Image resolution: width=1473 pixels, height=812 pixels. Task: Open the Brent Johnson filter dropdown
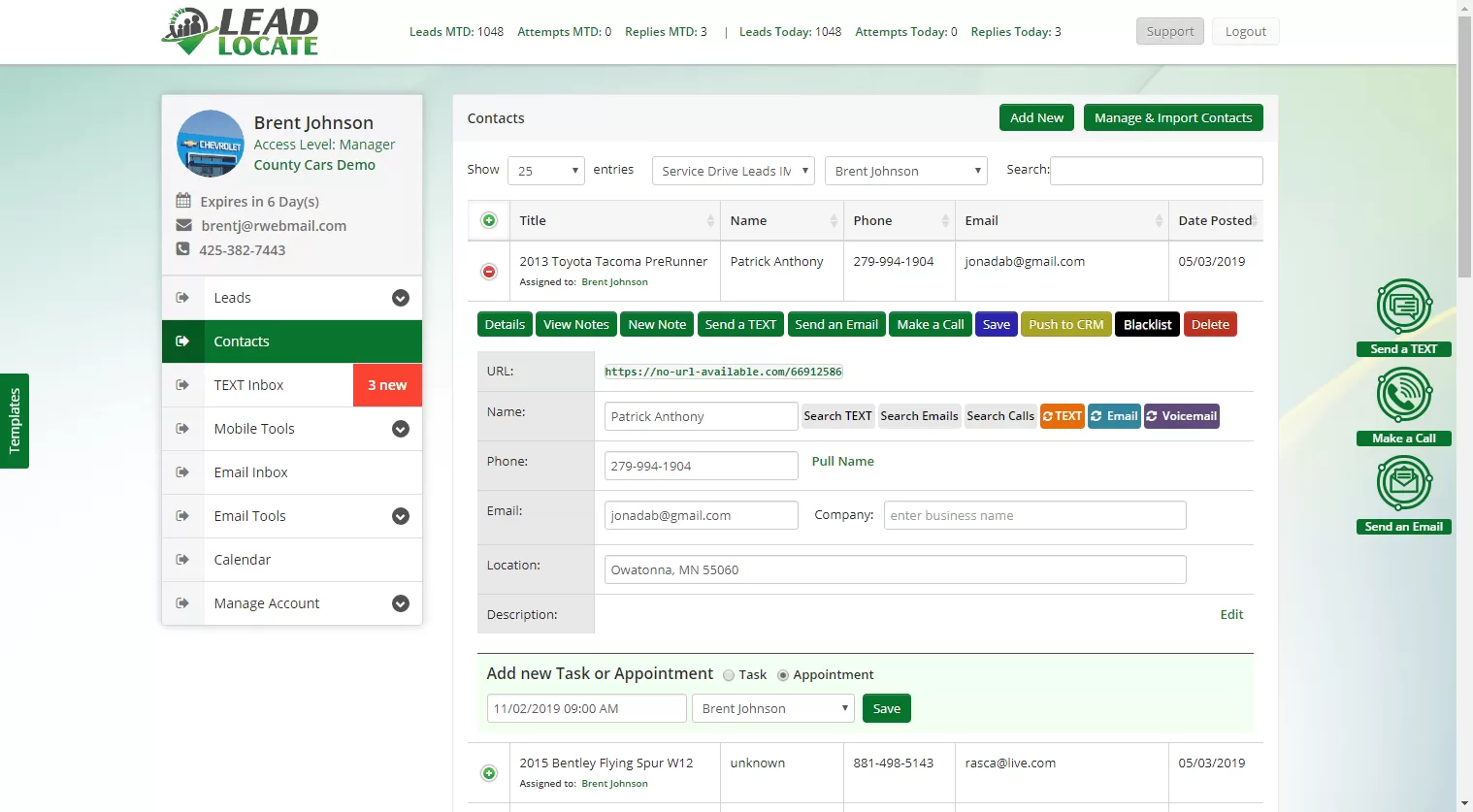[x=906, y=171]
